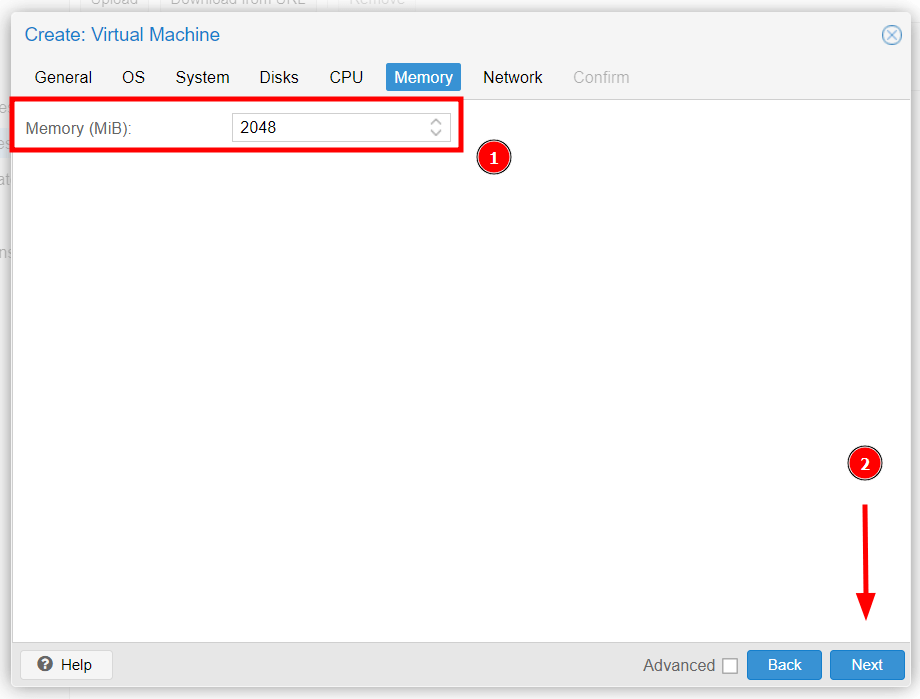Open the Network tab
920x699 pixels.
pyautogui.click(x=512, y=77)
